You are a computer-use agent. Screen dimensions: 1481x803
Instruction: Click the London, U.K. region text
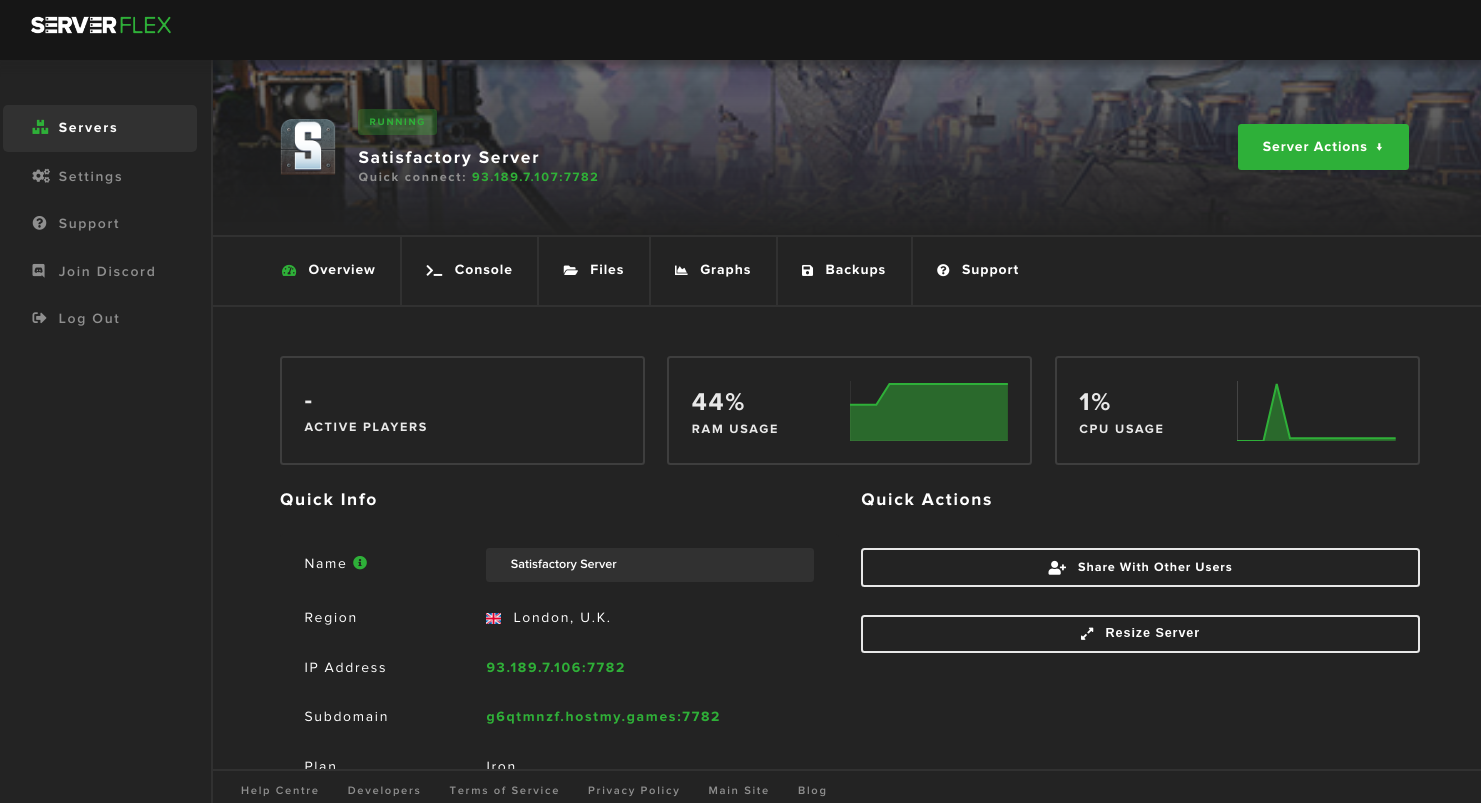[x=562, y=618]
